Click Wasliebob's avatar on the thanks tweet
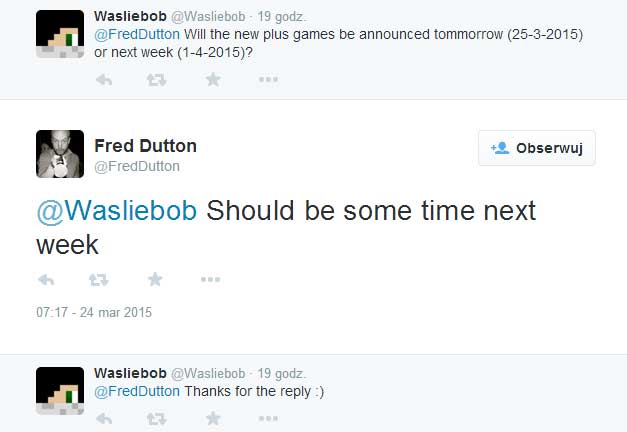Viewport: 627px width, 432px height. click(x=59, y=391)
